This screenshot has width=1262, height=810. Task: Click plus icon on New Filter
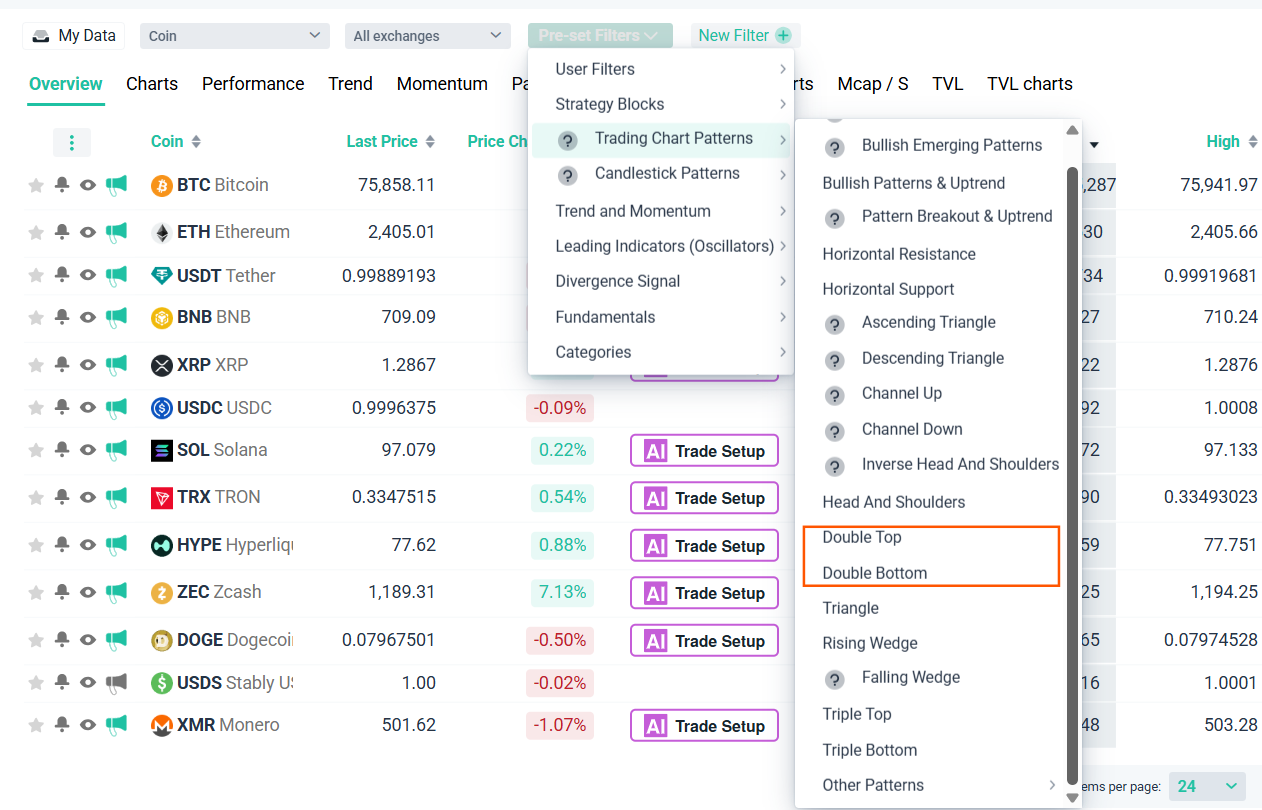click(x=783, y=36)
